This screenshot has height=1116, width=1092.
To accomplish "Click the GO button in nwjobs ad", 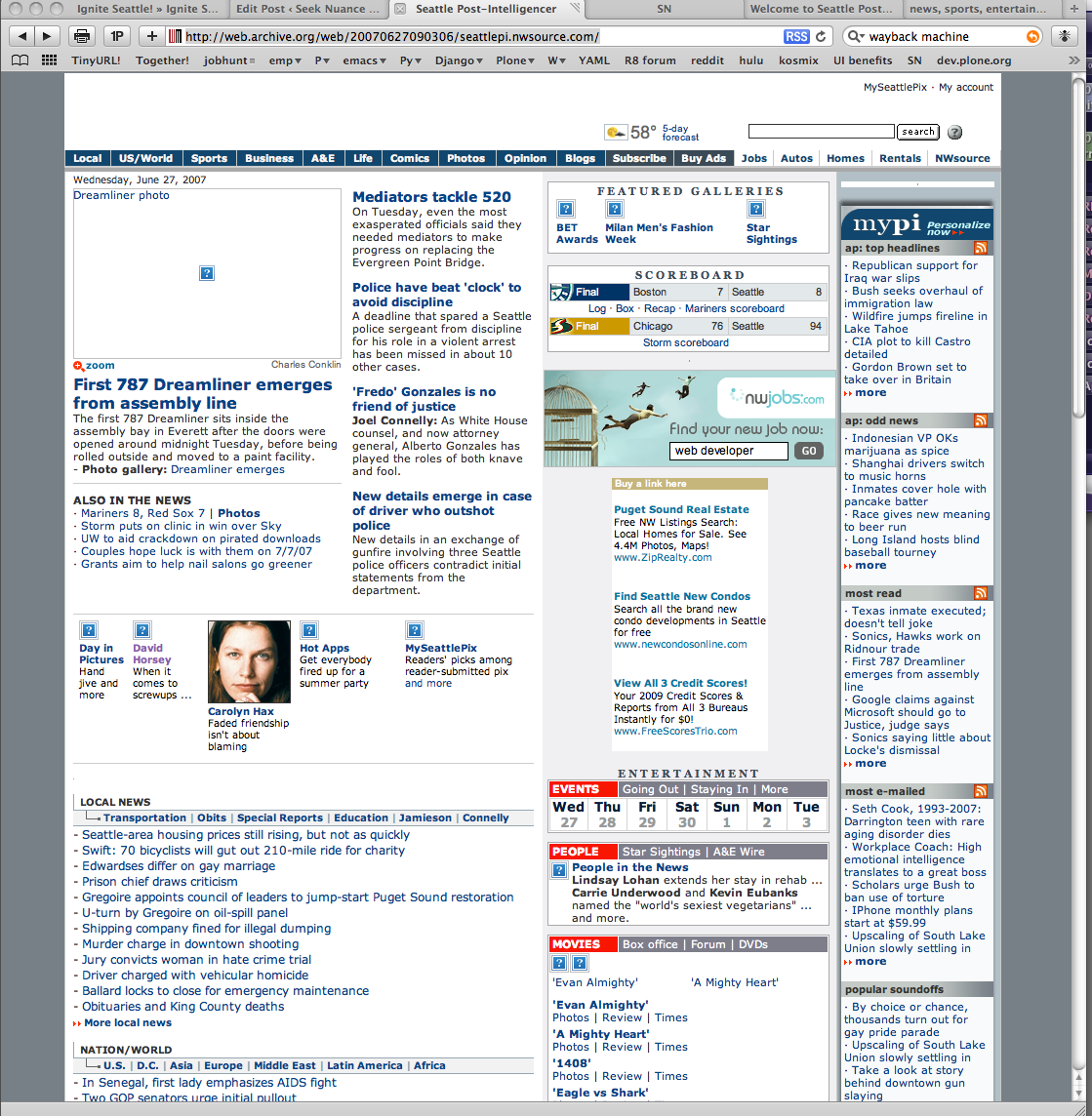I will [x=808, y=451].
